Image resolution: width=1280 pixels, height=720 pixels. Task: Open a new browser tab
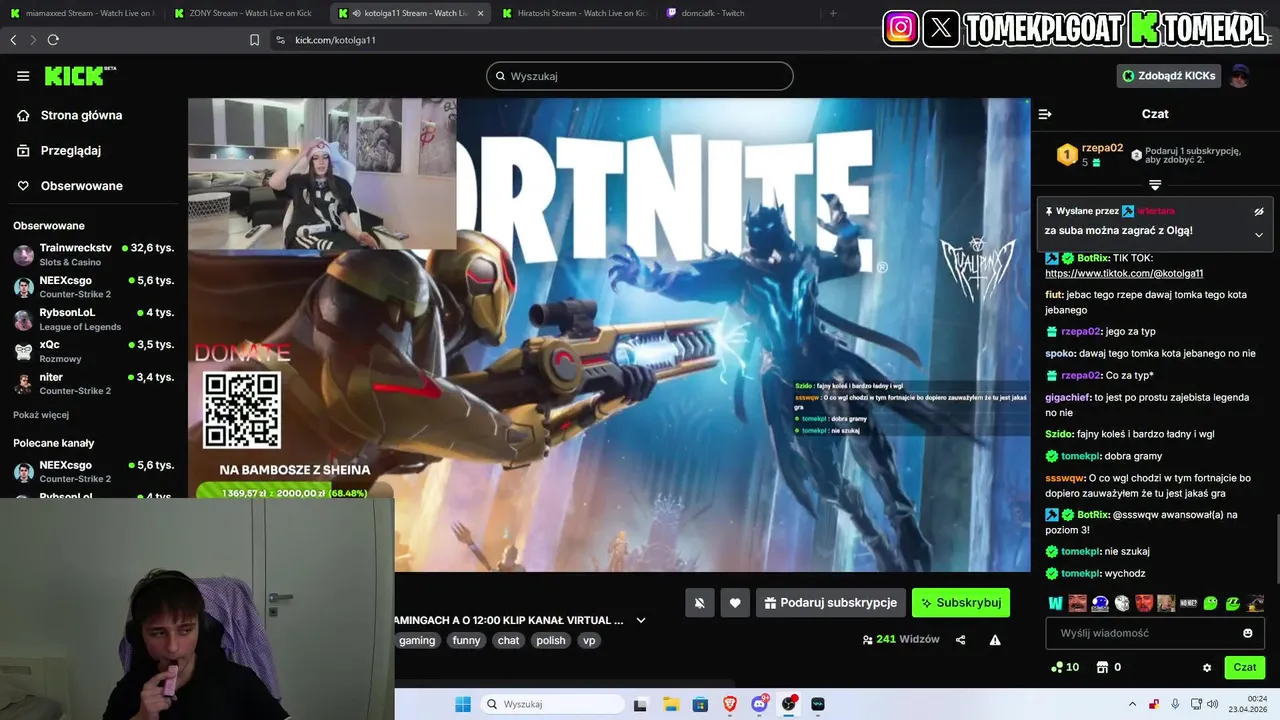point(833,13)
